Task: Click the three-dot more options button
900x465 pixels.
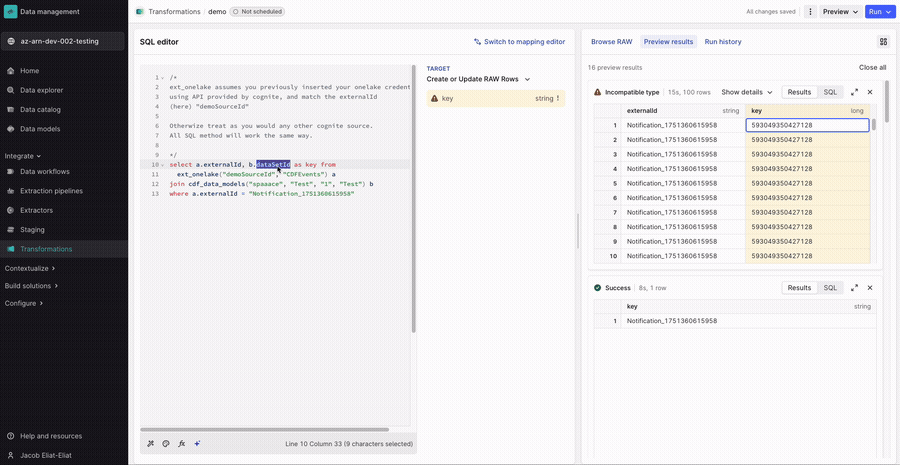Action: pos(810,11)
